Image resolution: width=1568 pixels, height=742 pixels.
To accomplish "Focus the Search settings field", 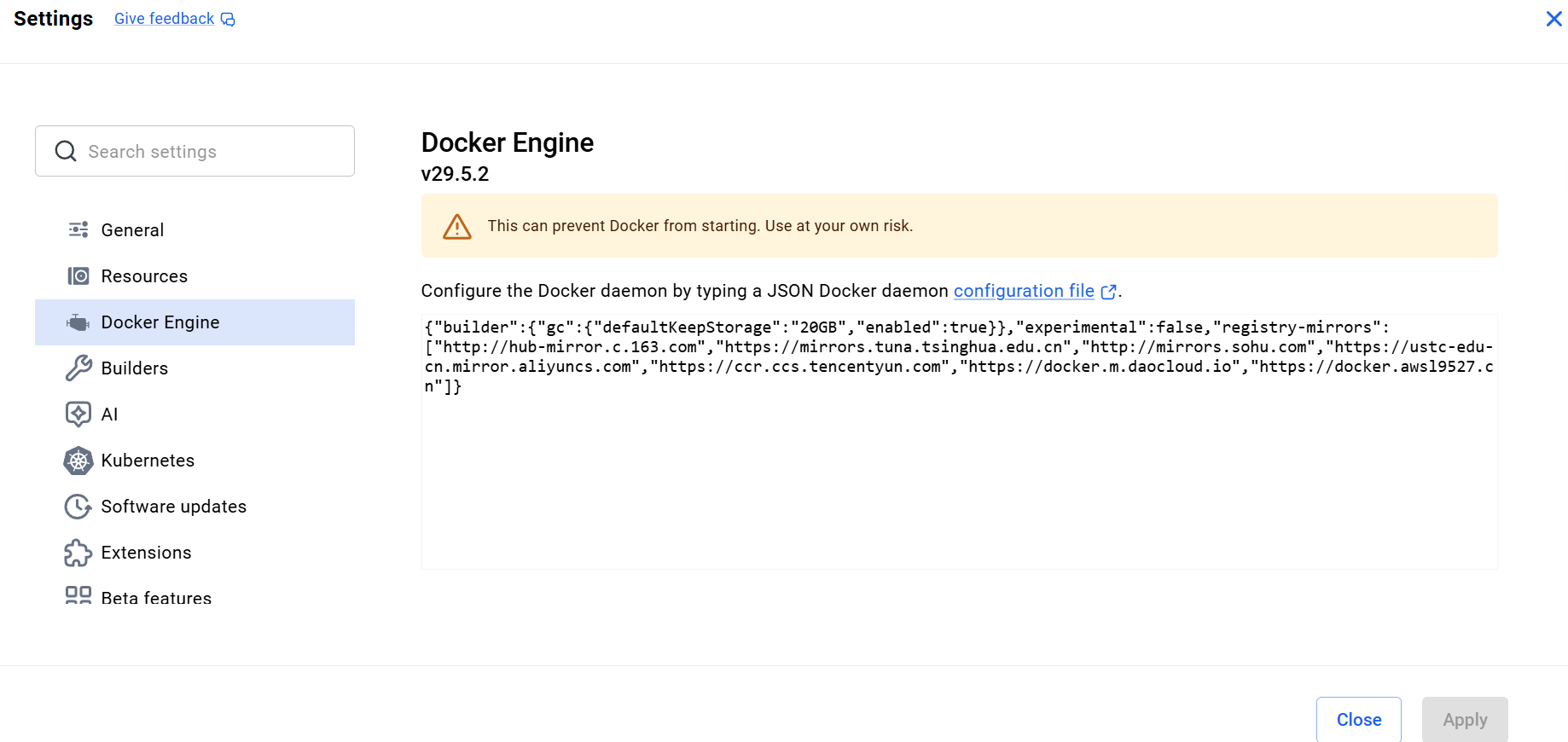I will tap(195, 151).
